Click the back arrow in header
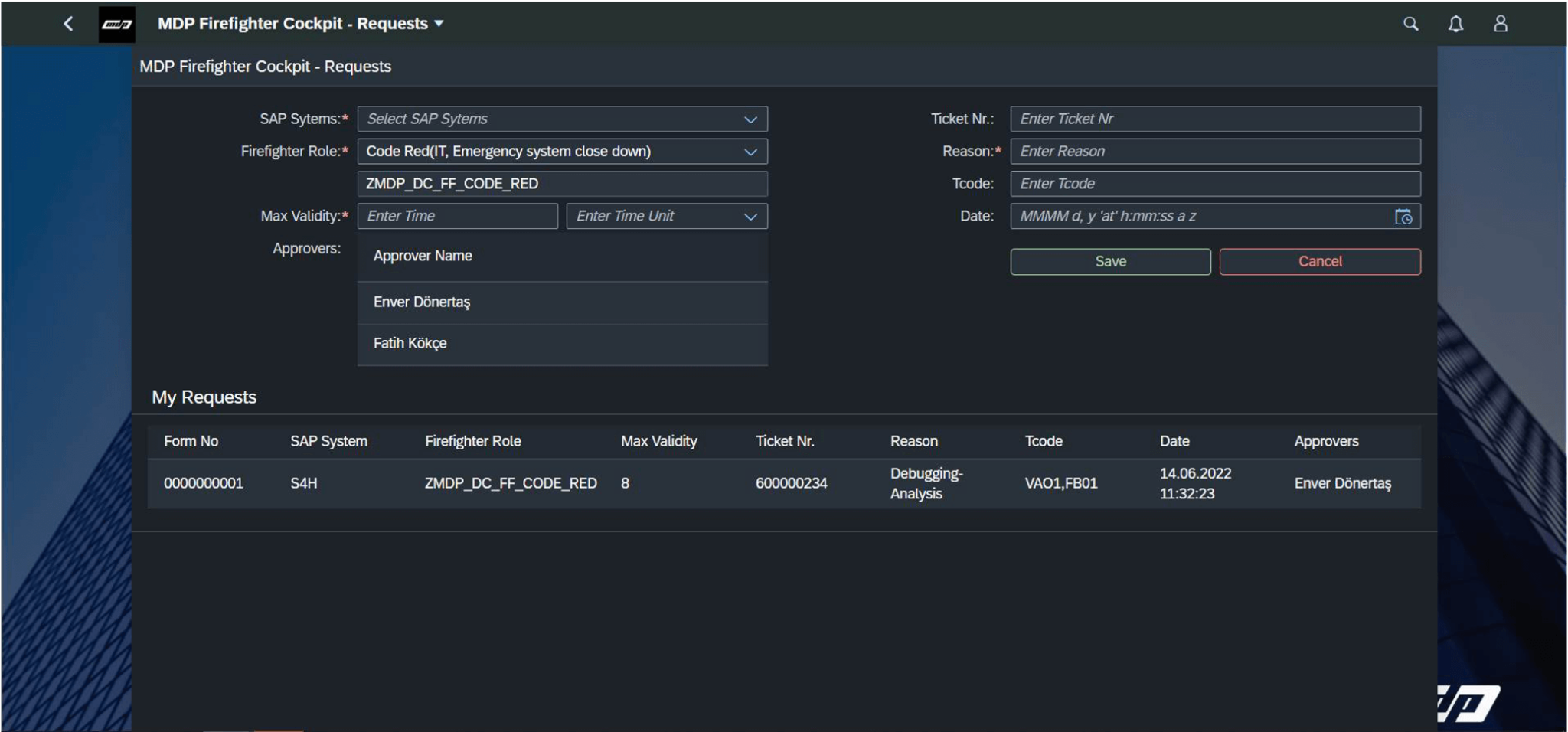Image resolution: width=1568 pixels, height=732 pixels. [x=68, y=24]
